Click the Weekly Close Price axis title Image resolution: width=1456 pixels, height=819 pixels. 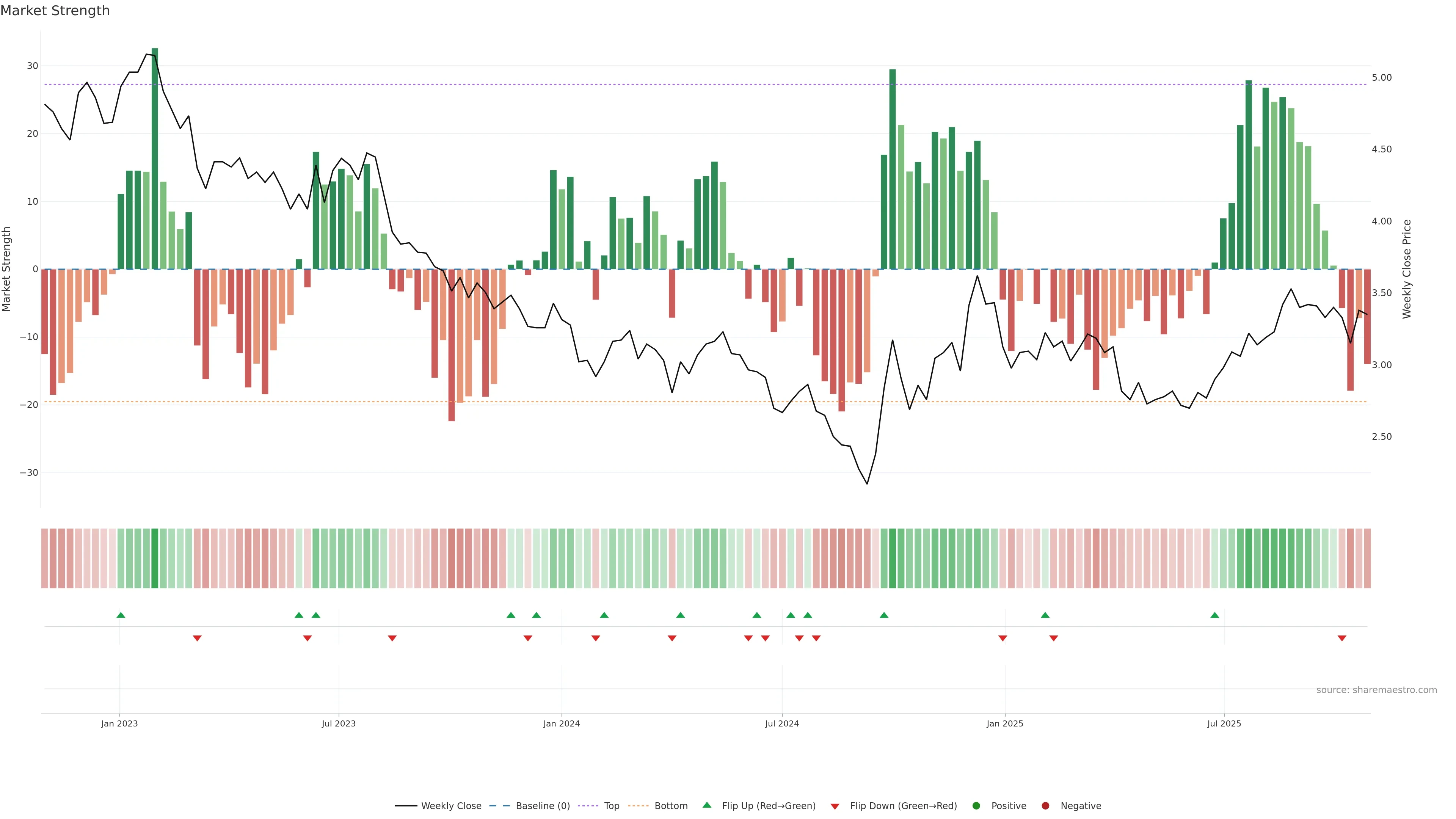1407,269
